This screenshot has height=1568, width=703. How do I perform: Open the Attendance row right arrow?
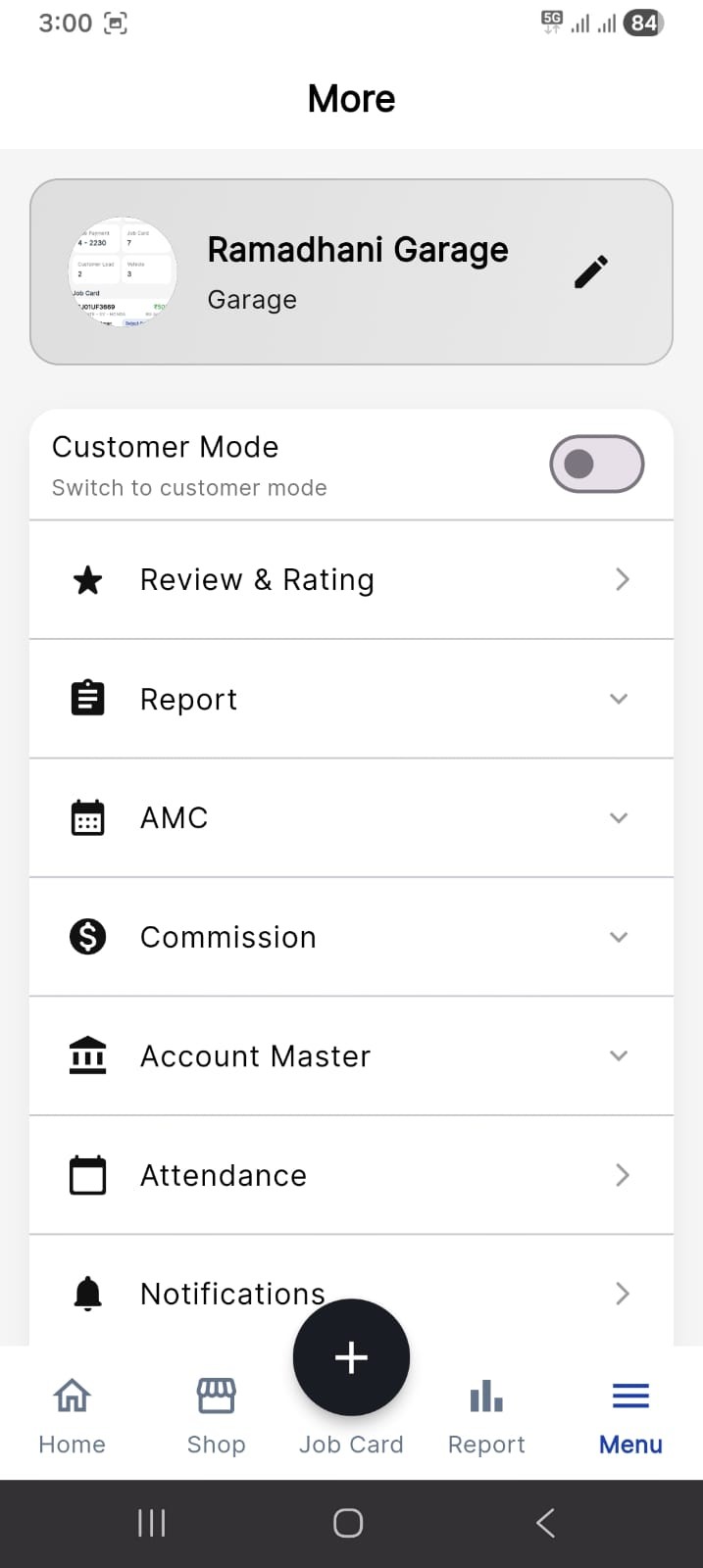pos(622,1175)
